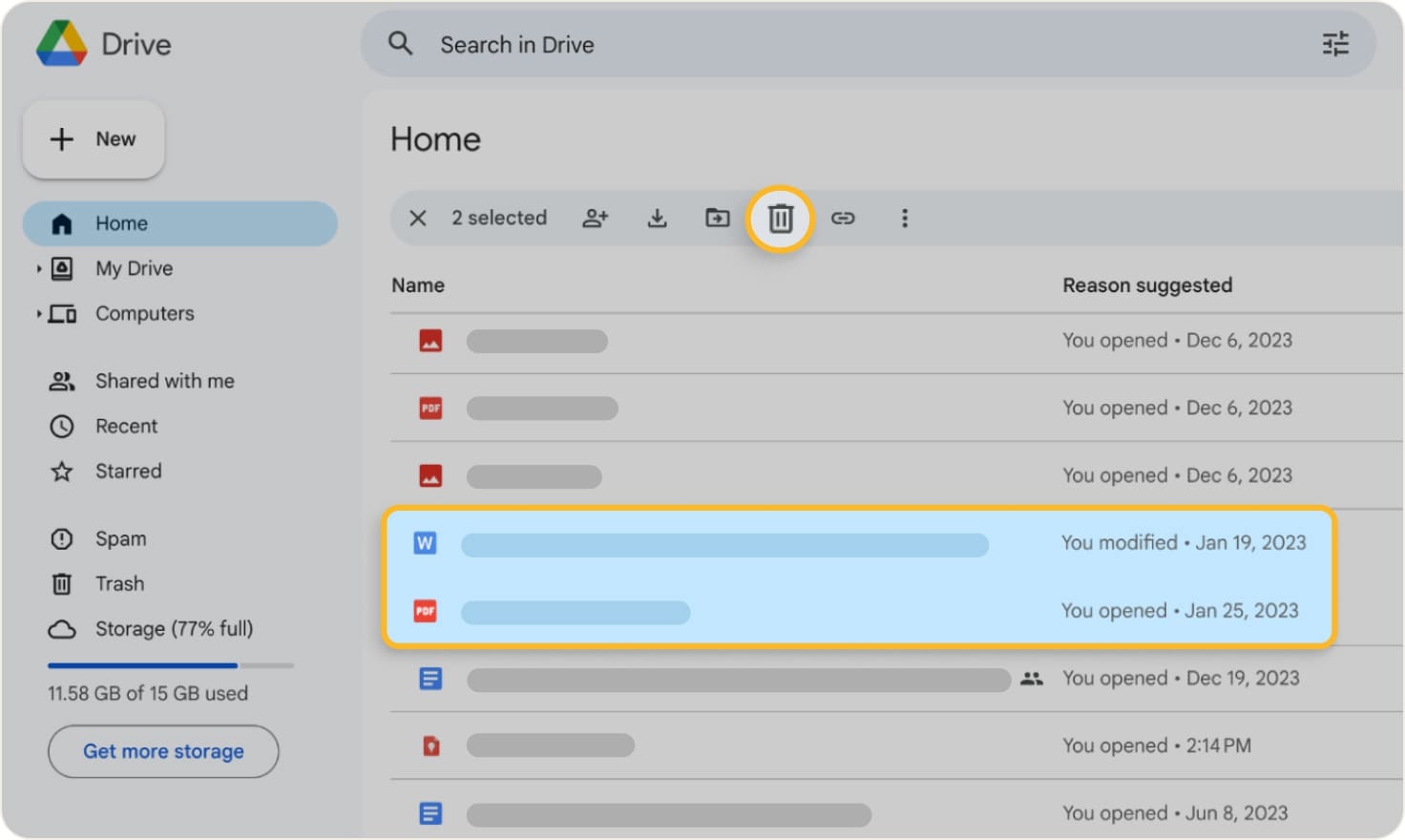Open advanced search options icon
Image resolution: width=1405 pixels, height=840 pixels.
(x=1335, y=44)
